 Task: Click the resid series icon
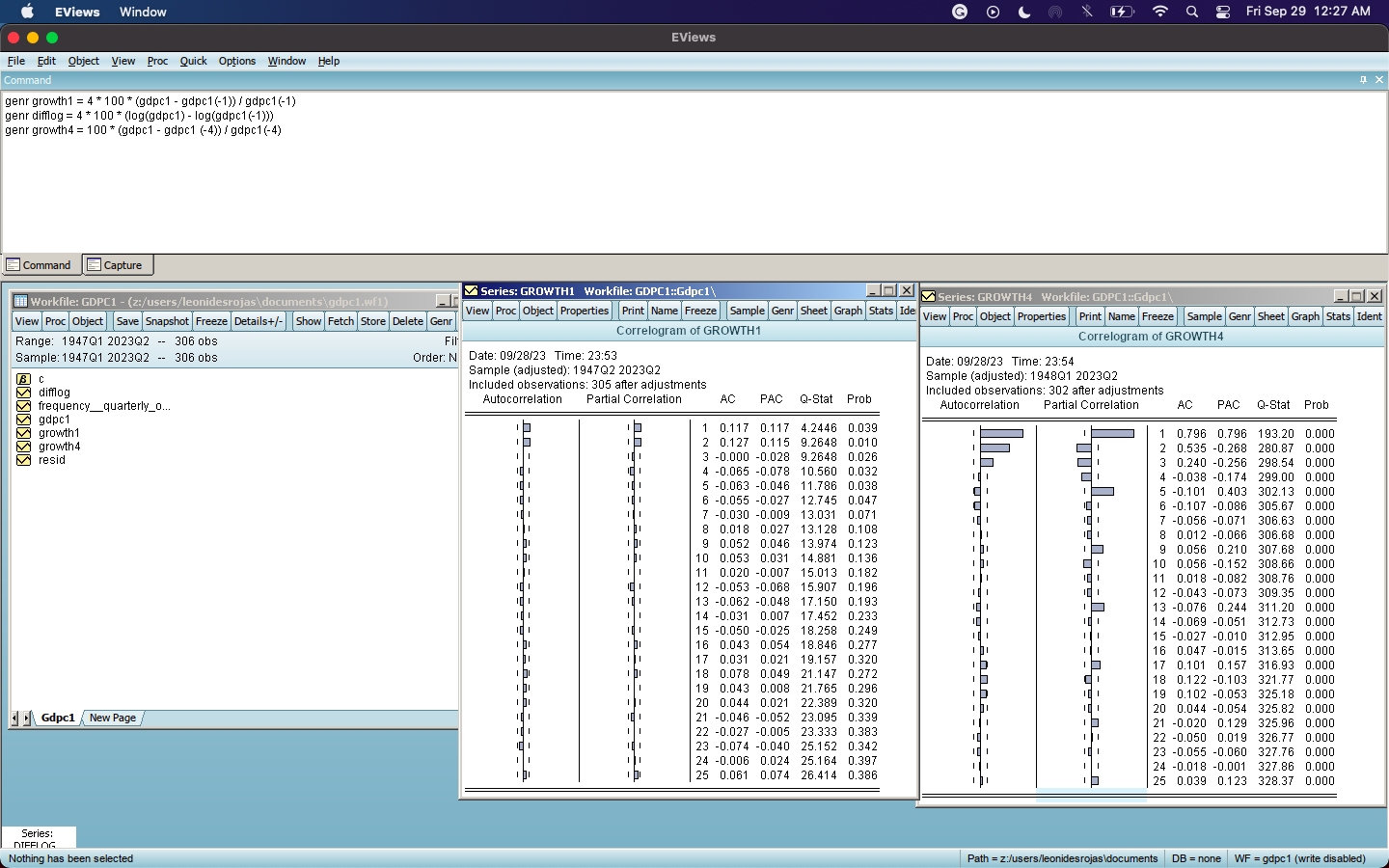tap(23, 460)
